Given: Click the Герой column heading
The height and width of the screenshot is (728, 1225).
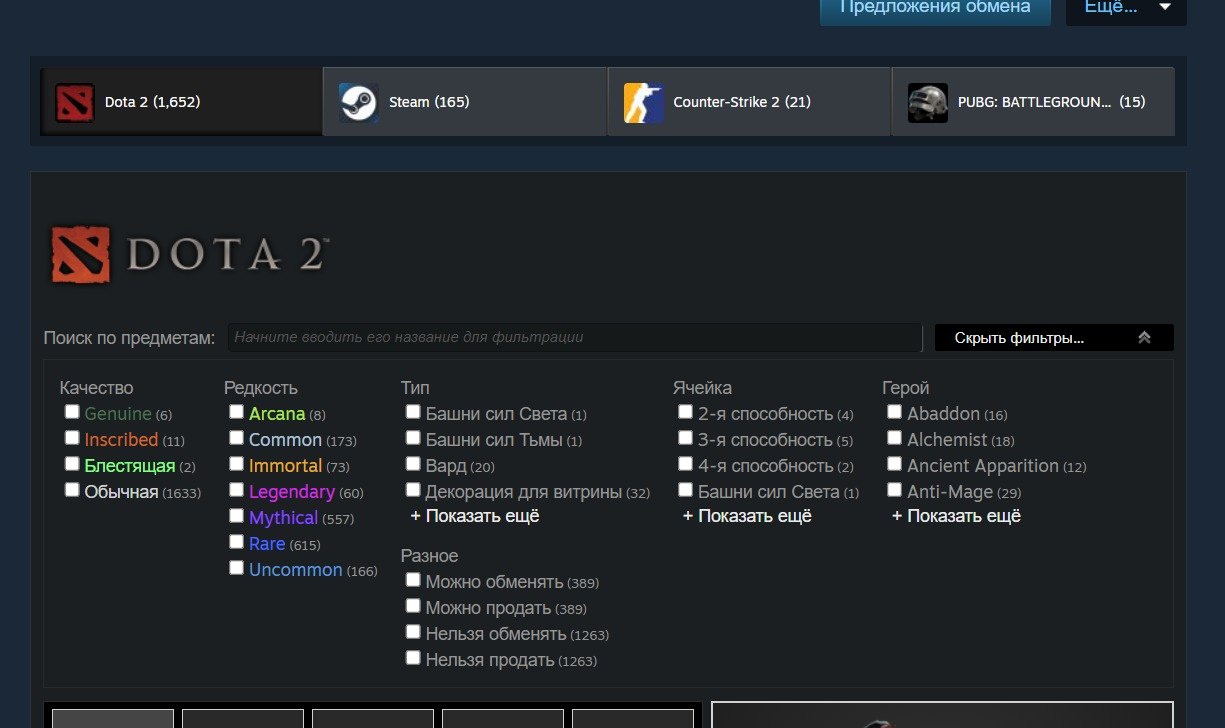Looking at the screenshot, I should click(x=906, y=388).
